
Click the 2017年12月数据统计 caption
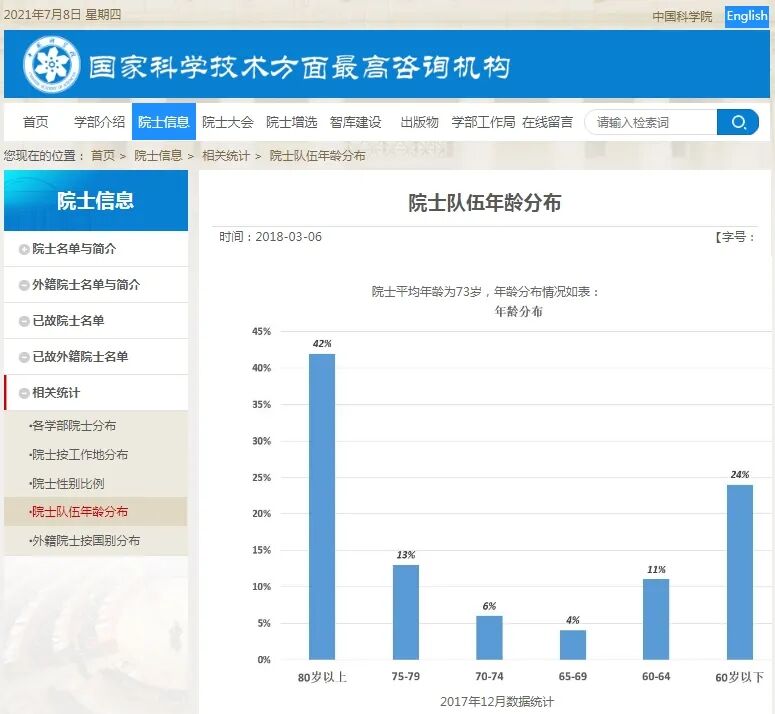point(497,702)
